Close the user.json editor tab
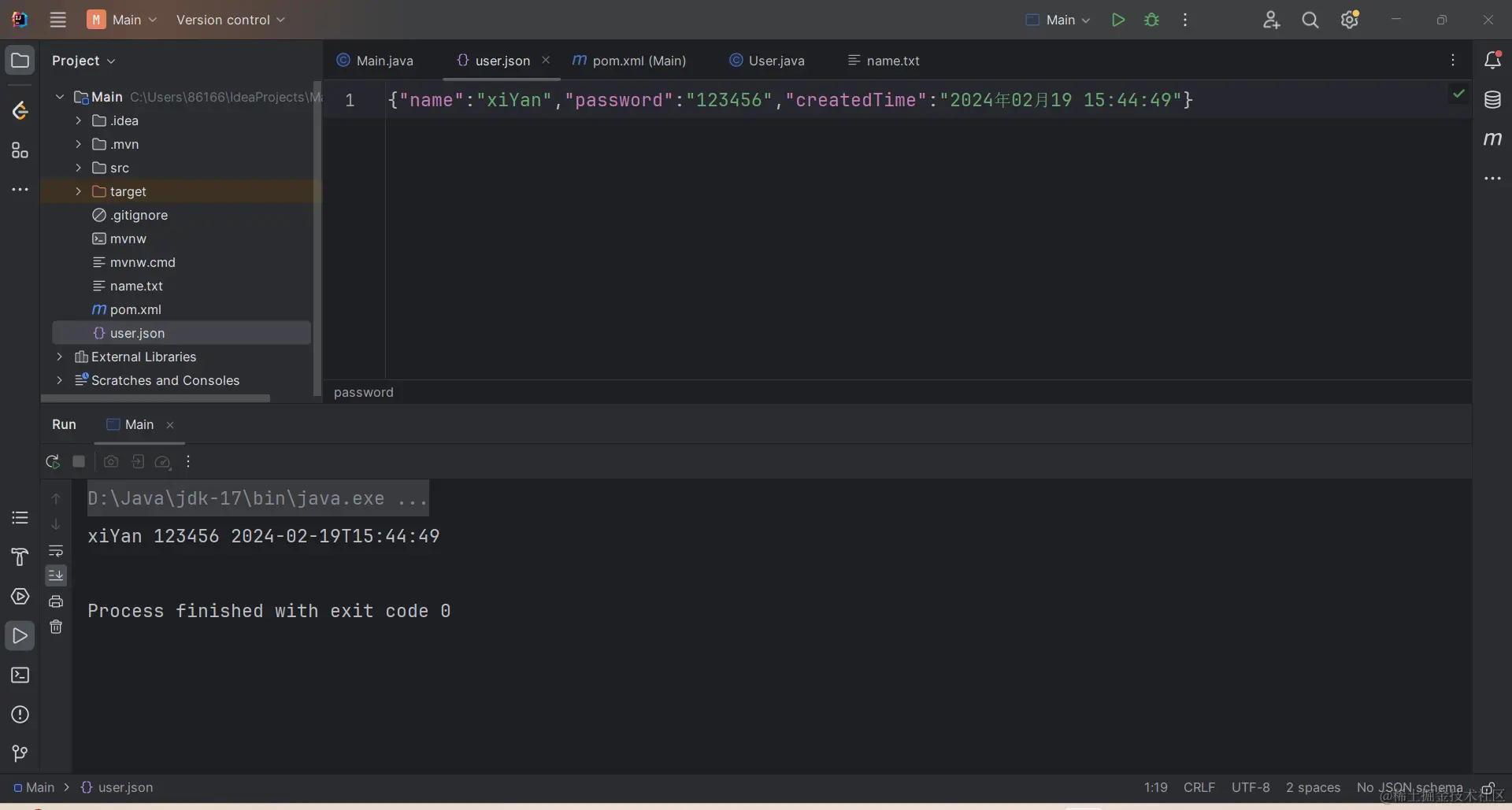The width and height of the screenshot is (1512, 810). (x=546, y=60)
